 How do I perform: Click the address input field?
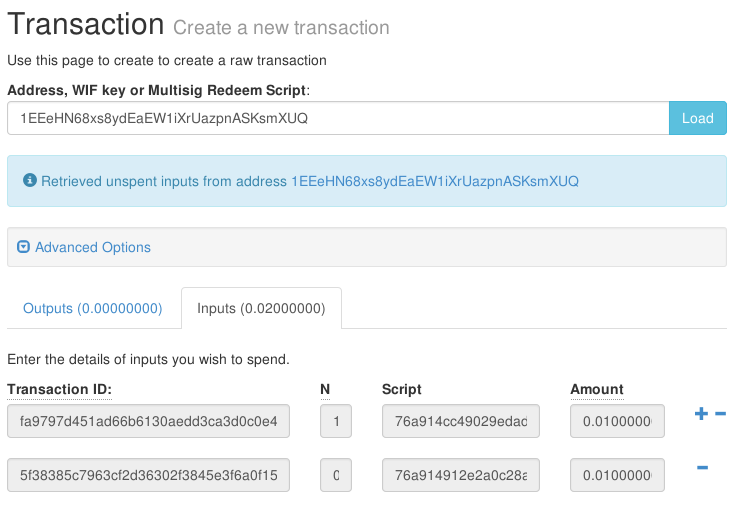tap(337, 118)
